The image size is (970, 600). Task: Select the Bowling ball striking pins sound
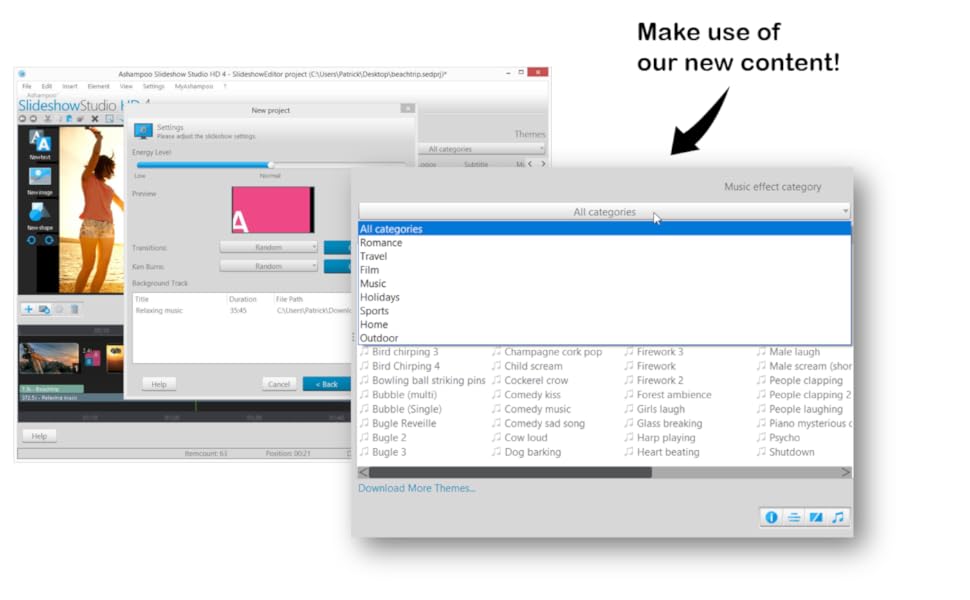tap(428, 380)
